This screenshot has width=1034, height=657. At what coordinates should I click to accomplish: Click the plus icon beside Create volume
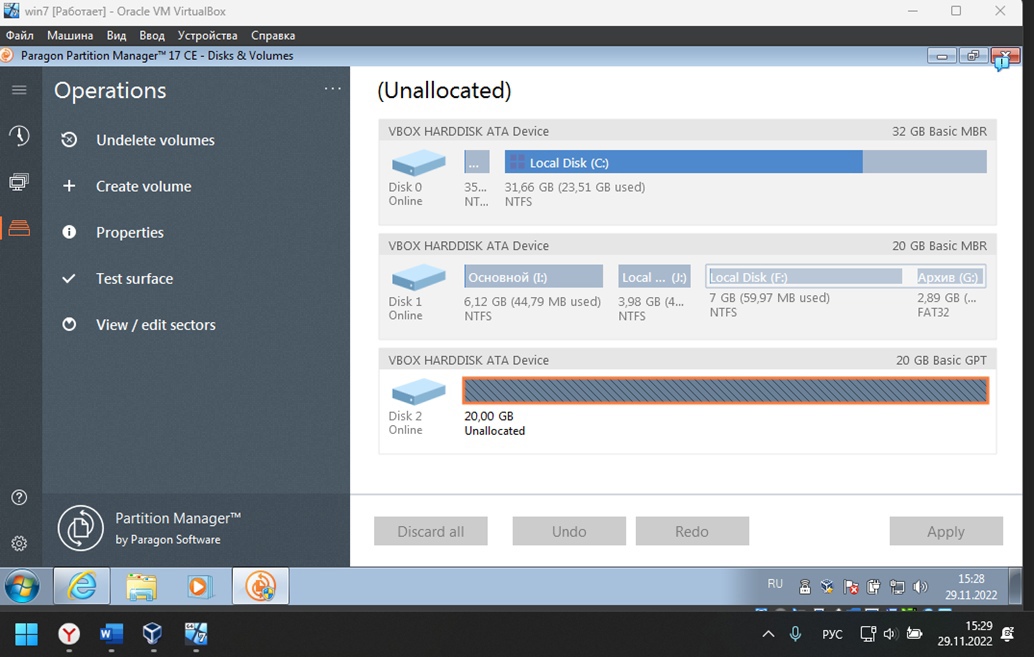[x=69, y=186]
